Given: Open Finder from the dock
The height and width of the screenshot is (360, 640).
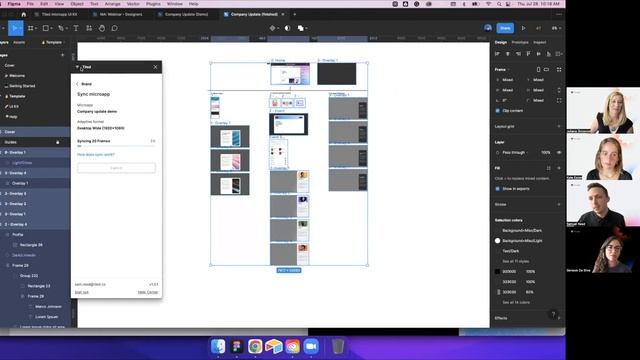Looking at the screenshot, I should point(218,347).
